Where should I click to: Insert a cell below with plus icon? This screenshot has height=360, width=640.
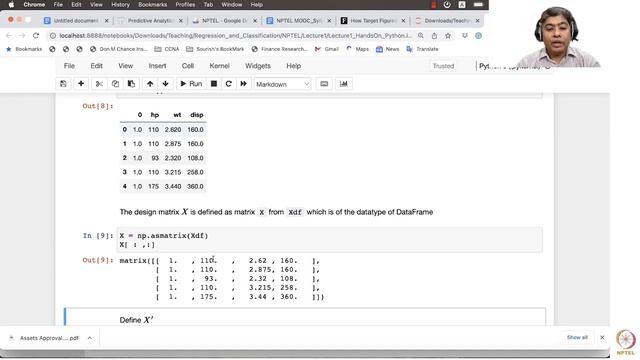[81, 84]
